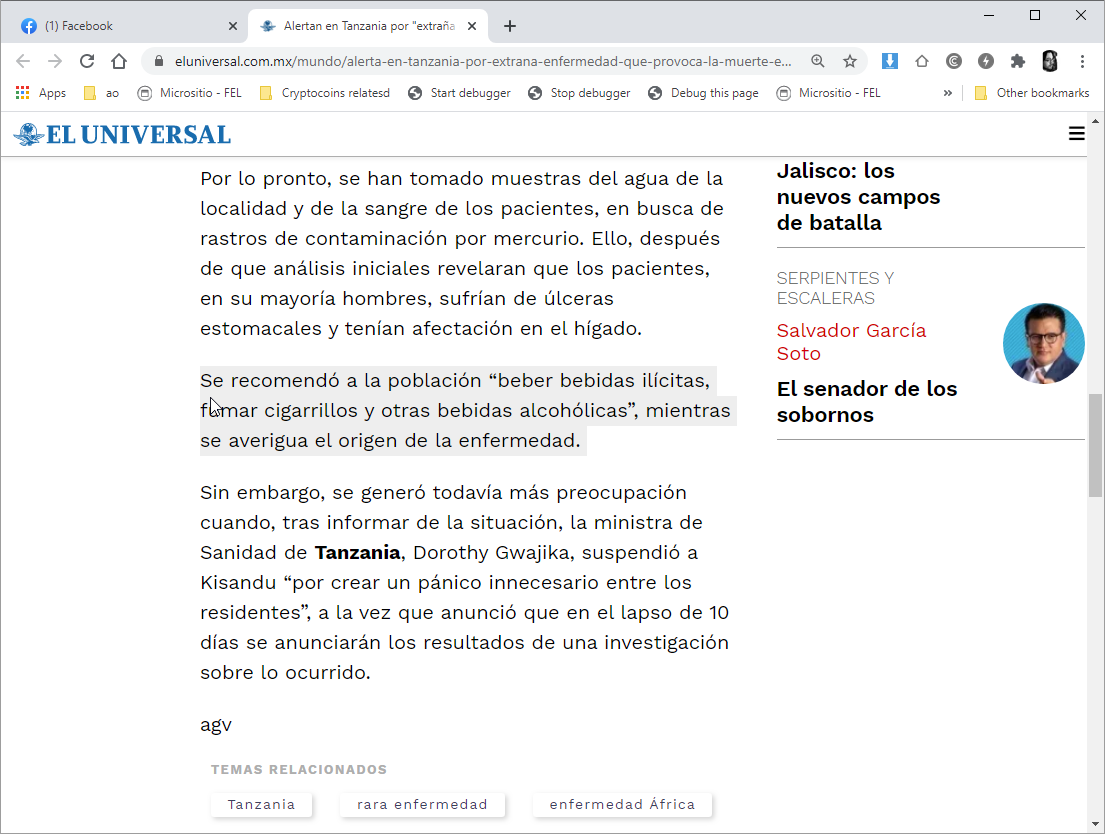
Task: Close the Facebook tab
Action: (233, 26)
